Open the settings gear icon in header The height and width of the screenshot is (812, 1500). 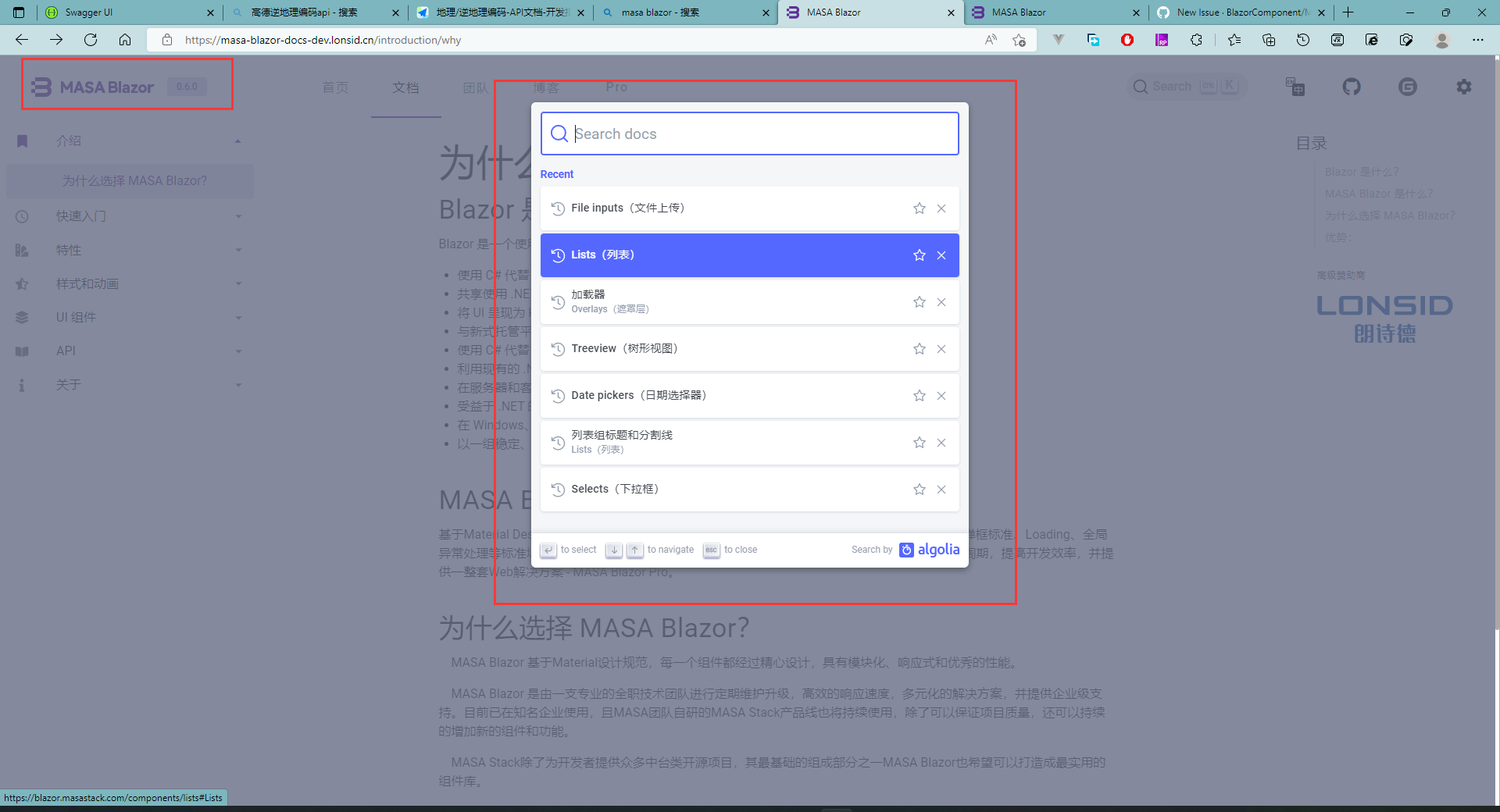tap(1464, 87)
